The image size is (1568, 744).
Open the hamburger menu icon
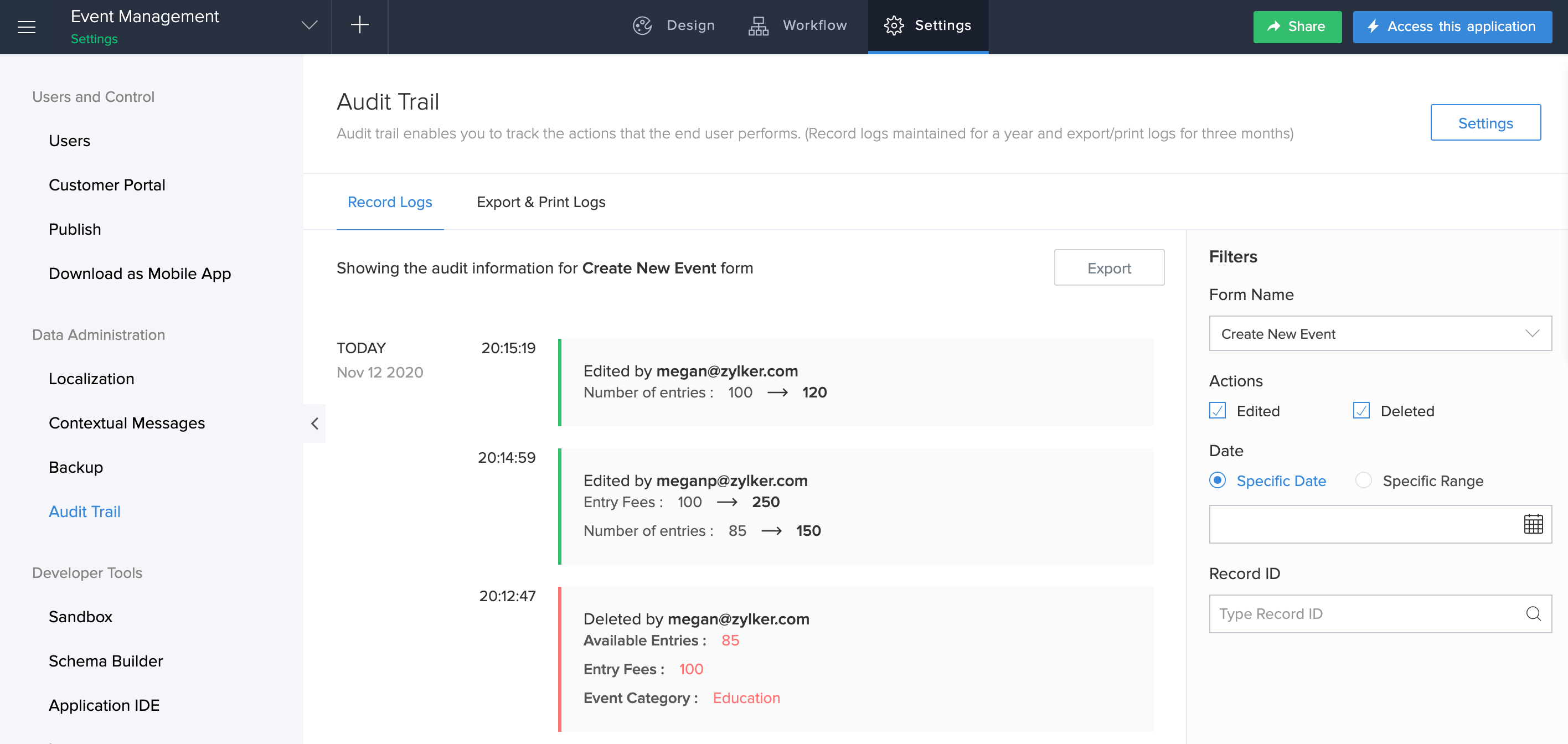pos(26,27)
